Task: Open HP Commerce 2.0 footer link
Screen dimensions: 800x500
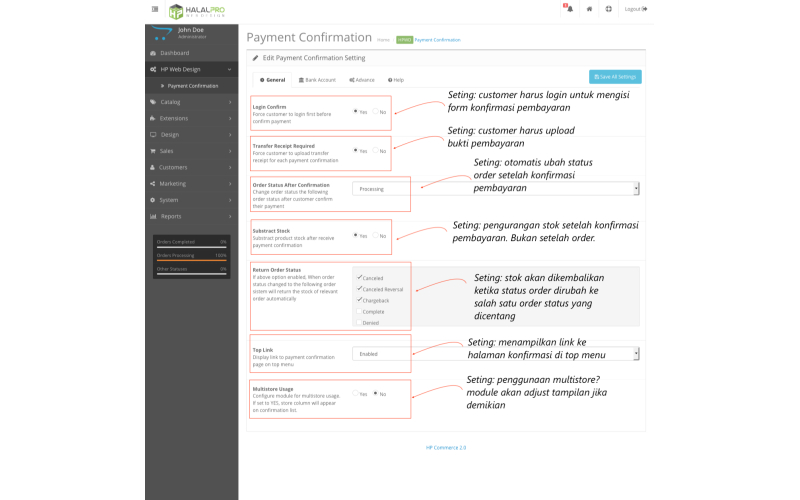Action: (x=446, y=447)
